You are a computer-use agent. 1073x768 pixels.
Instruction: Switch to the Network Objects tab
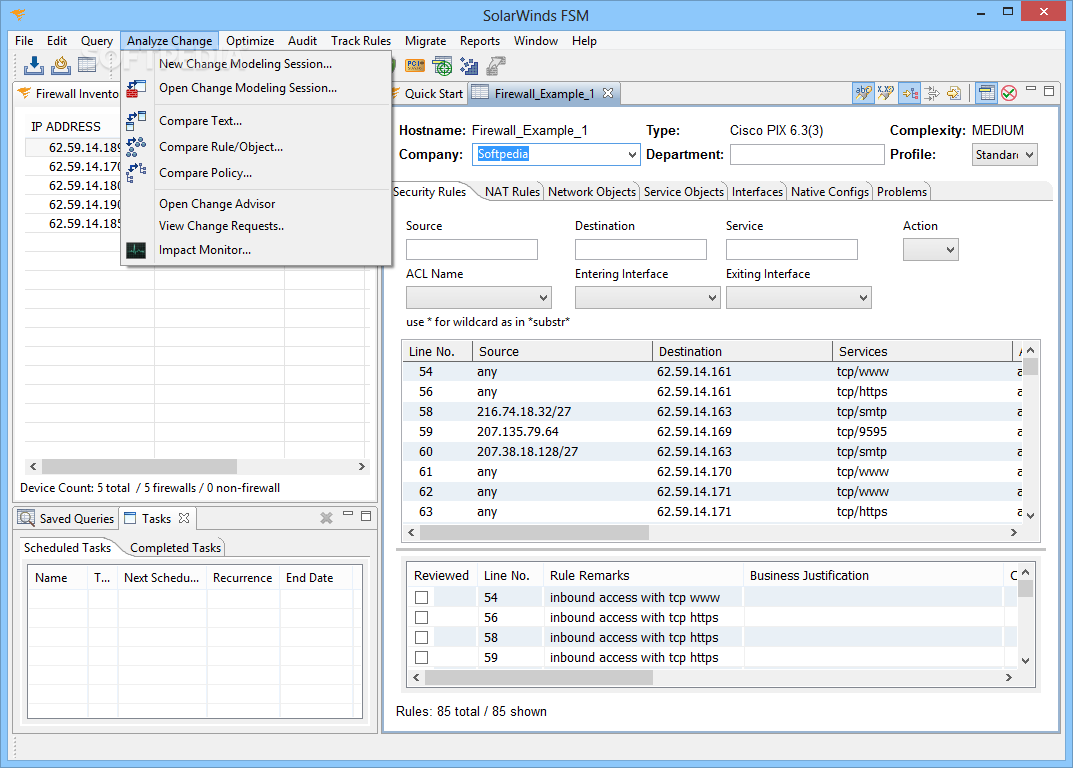coord(591,192)
